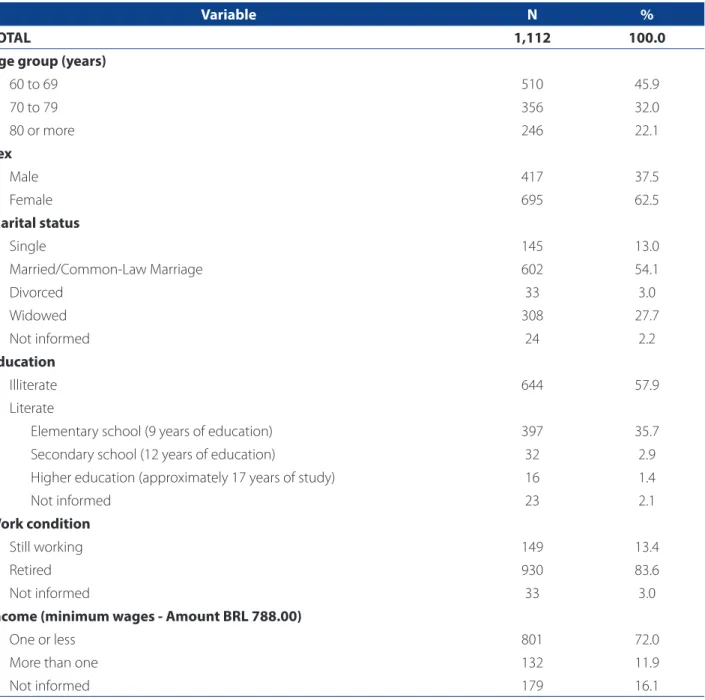Screen dimensions: 705x700
Task: Select the percentage 22.1
Action: coord(647,130)
